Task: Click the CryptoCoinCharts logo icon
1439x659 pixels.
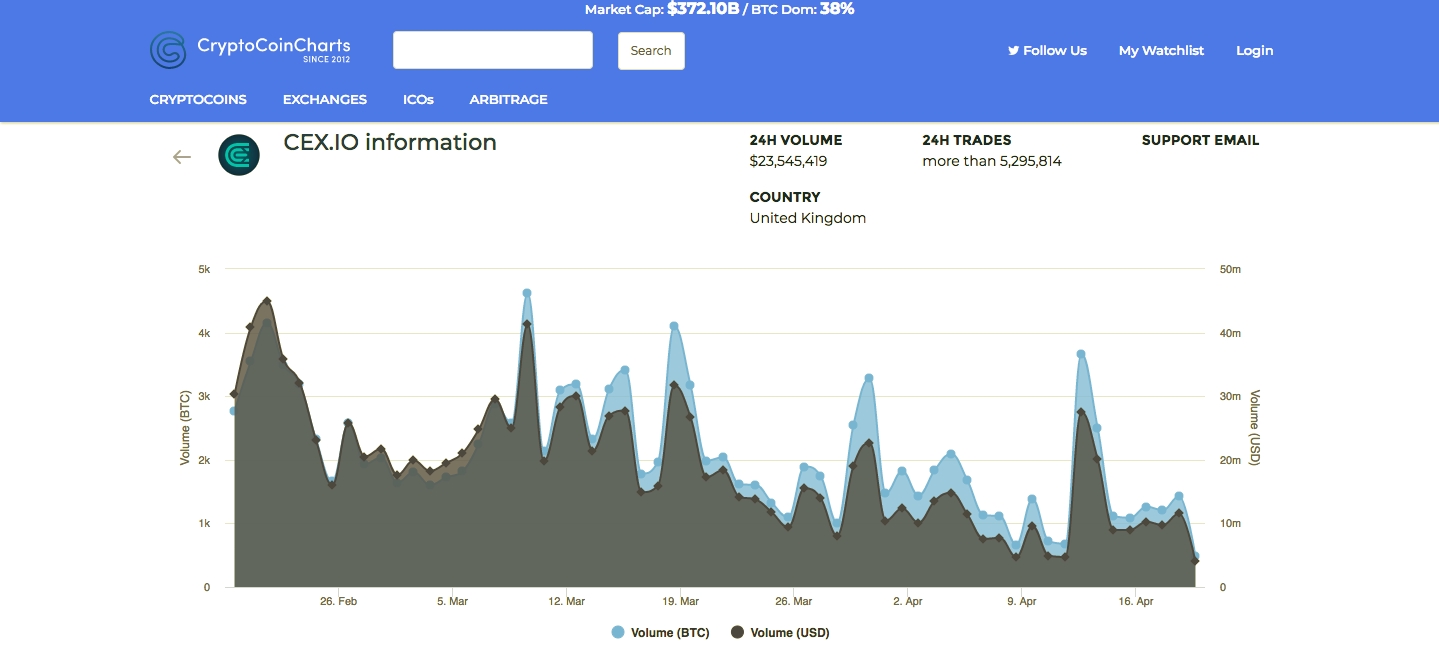Action: tap(168, 50)
